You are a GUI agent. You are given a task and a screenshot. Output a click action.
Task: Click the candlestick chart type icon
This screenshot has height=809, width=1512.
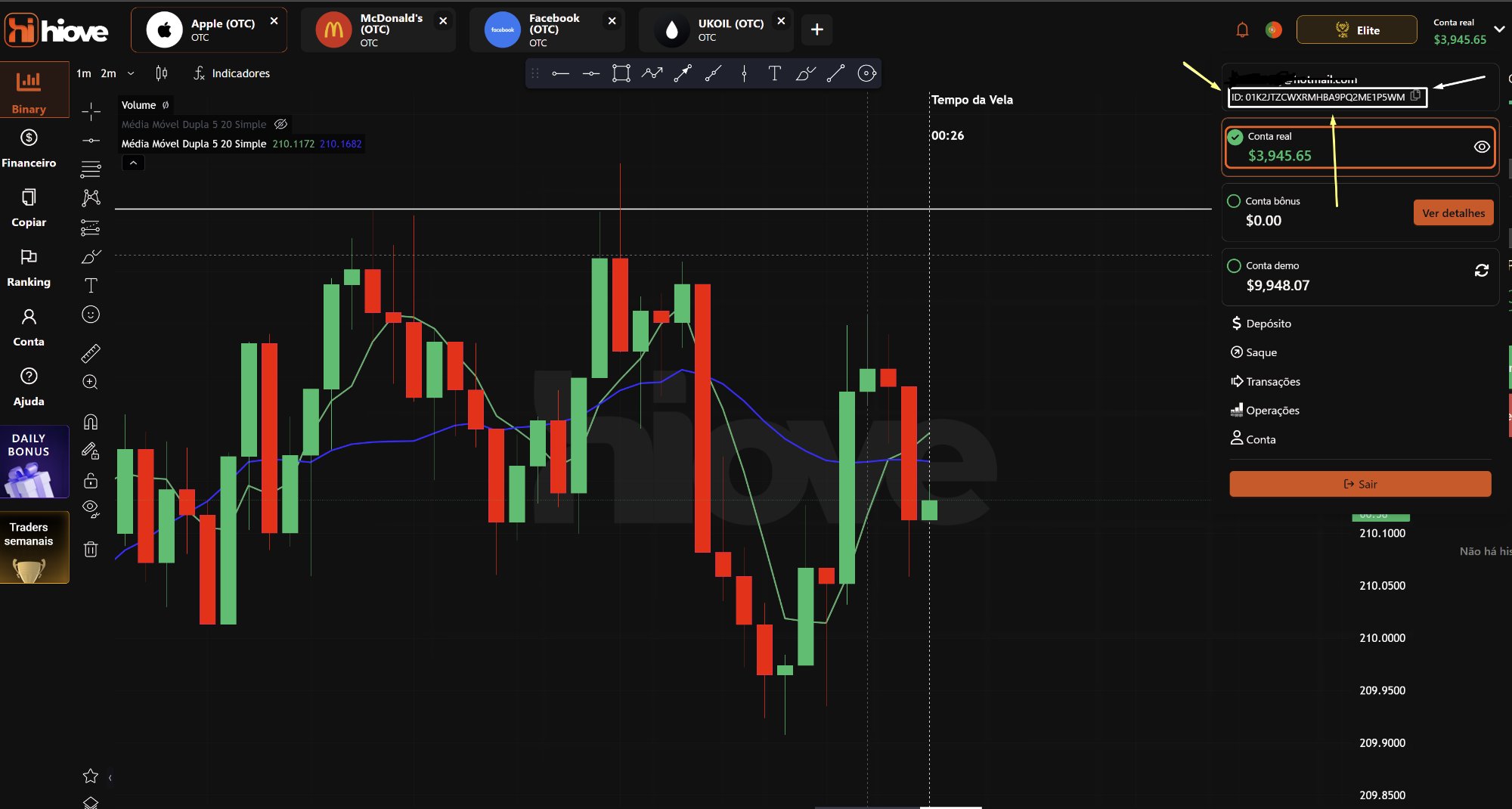161,73
